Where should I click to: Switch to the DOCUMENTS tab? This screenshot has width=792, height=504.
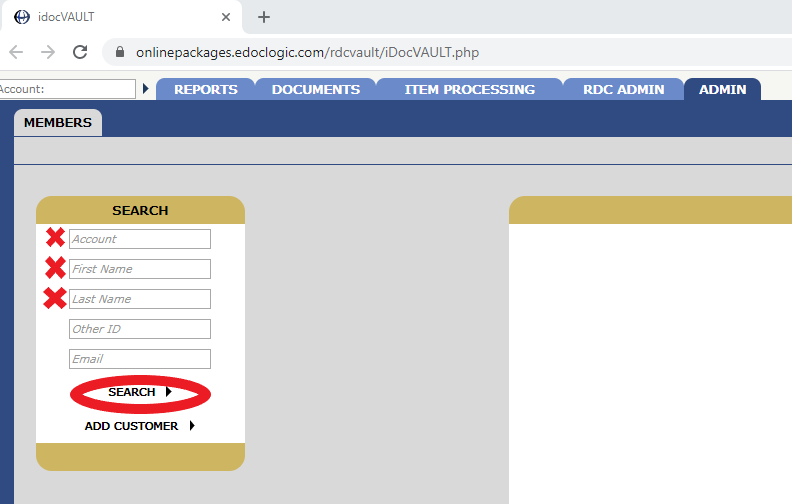pyautogui.click(x=316, y=89)
